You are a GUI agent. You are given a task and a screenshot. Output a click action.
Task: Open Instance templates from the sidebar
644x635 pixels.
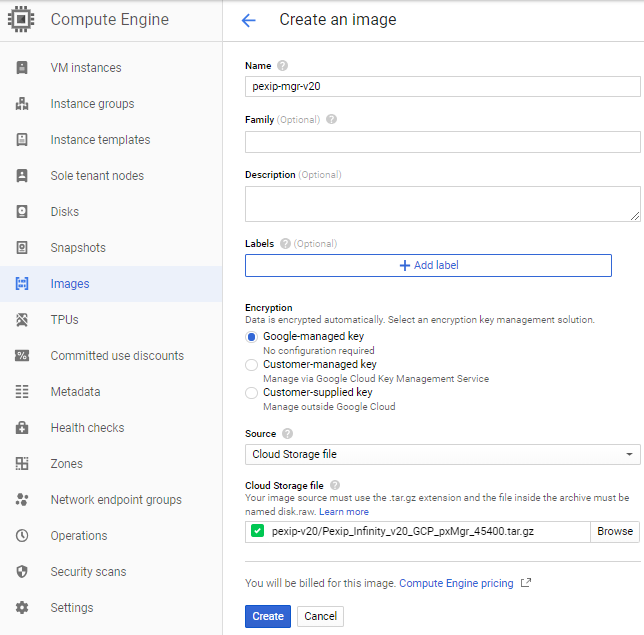[x=100, y=140]
